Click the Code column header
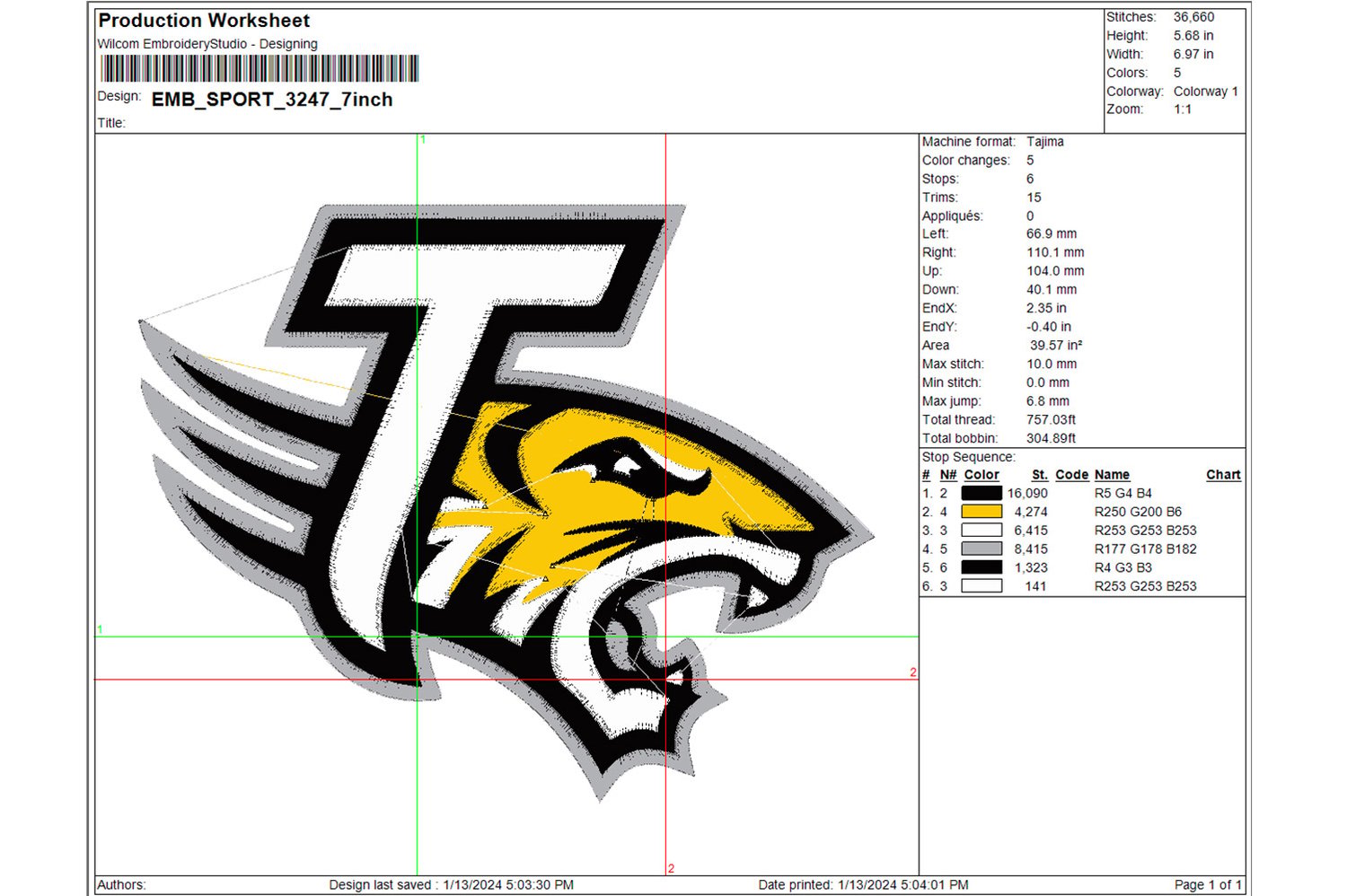This screenshot has height=896, width=1347. 1072,475
